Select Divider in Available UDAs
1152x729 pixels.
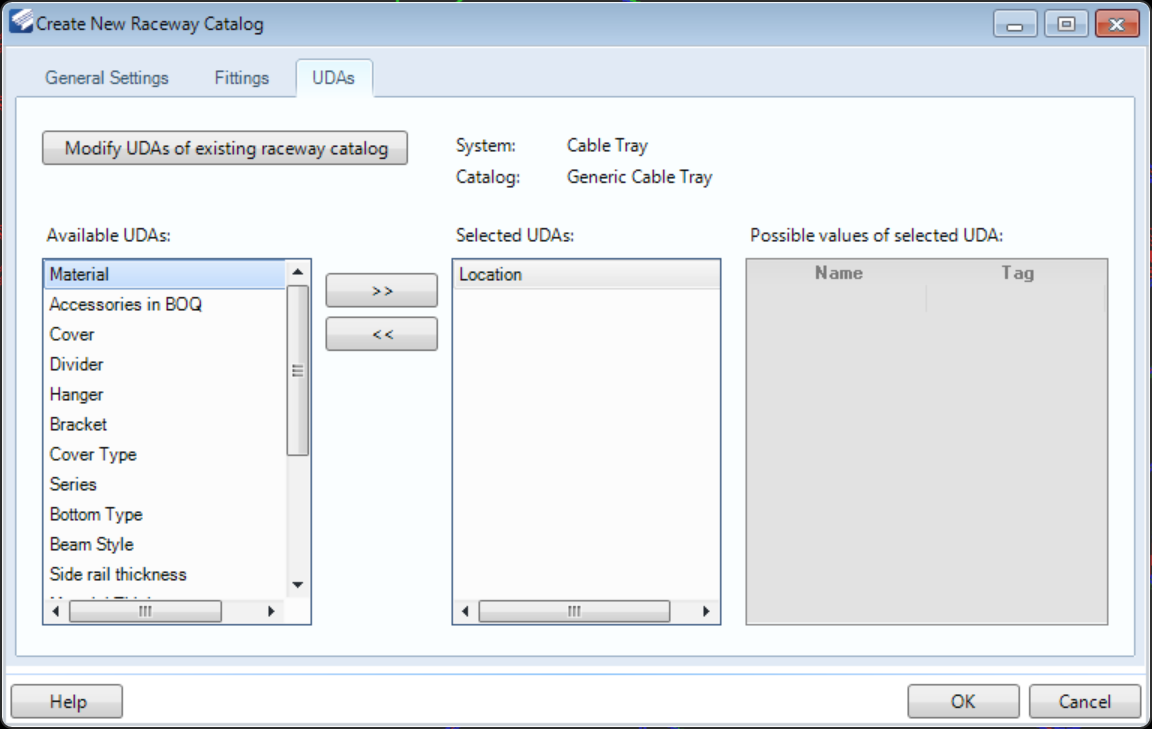[x=165, y=364]
